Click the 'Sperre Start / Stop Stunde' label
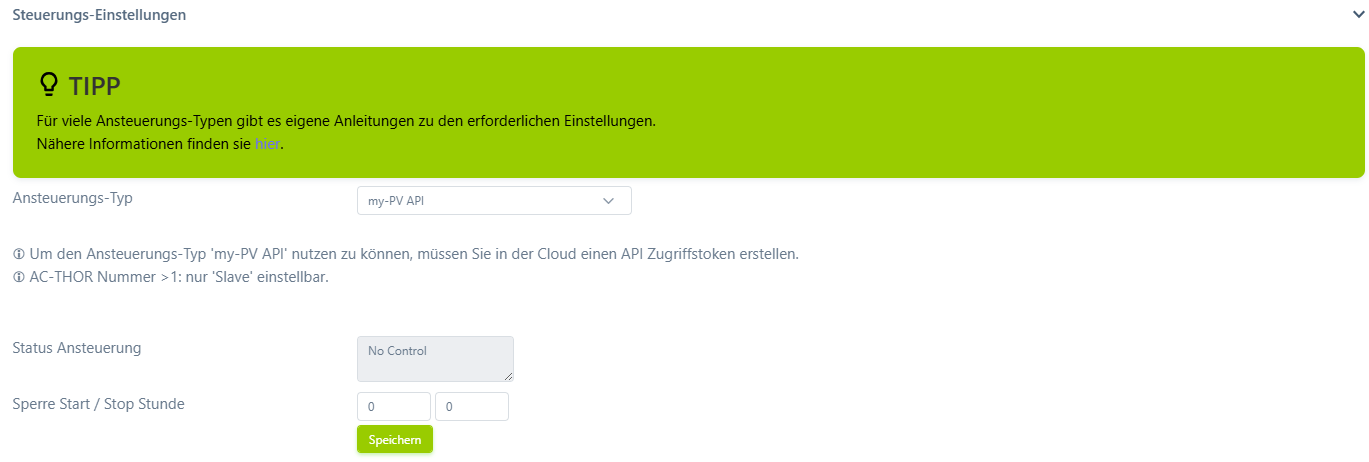1369x462 pixels. click(98, 404)
